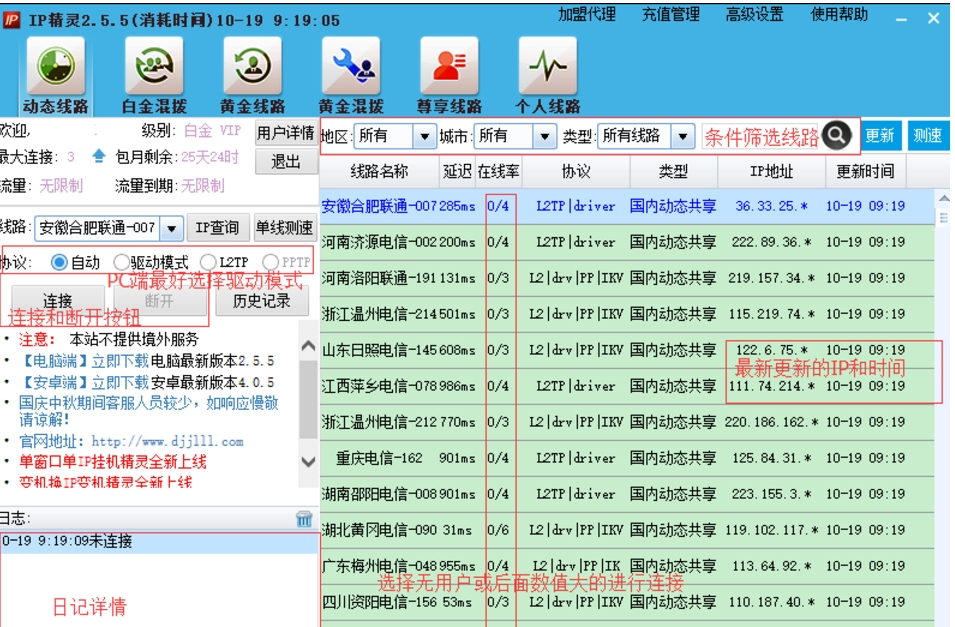The image size is (955, 627).
Task: Open the http://www.djjlll.com link
Action: point(167,441)
